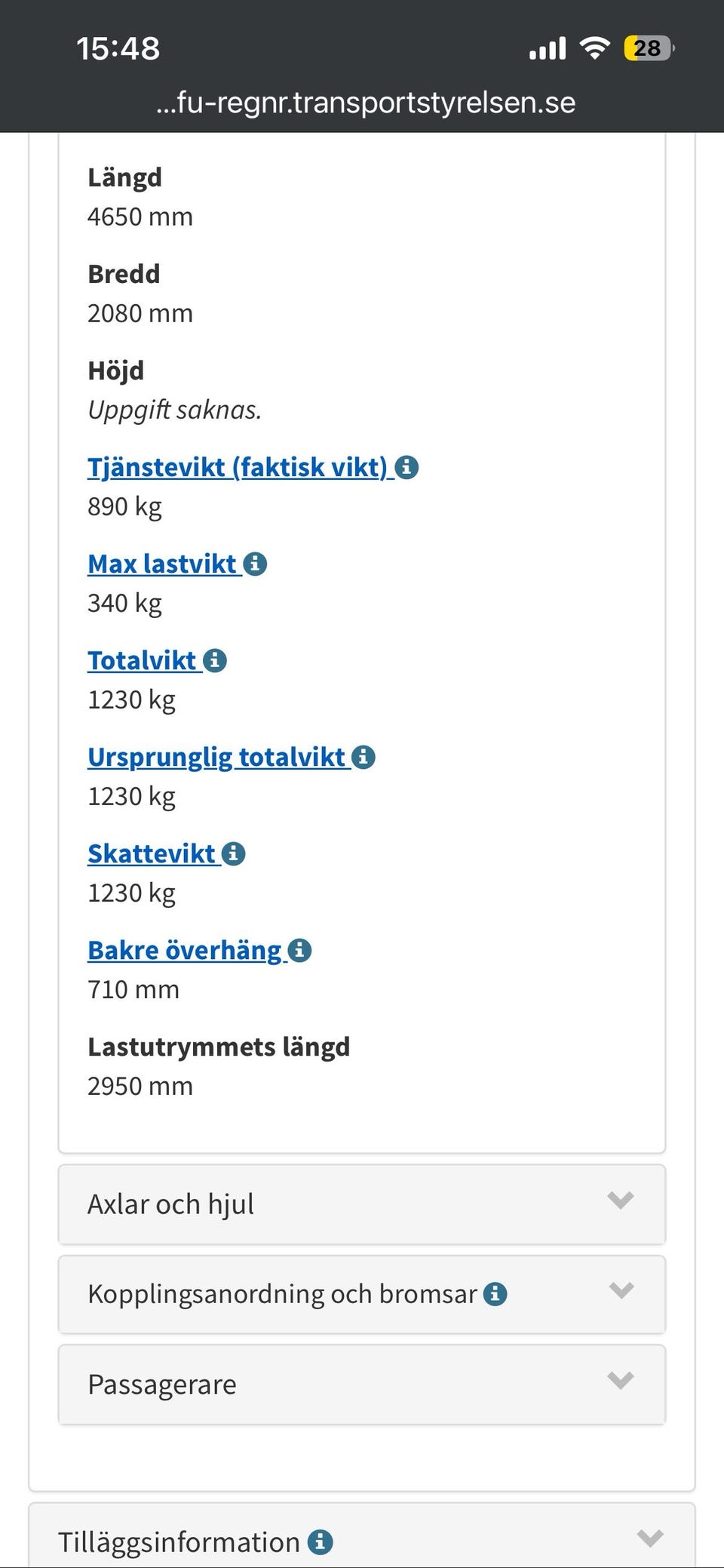Image resolution: width=724 pixels, height=1568 pixels.
Task: Click the Skattevikt link
Action: click(x=152, y=853)
